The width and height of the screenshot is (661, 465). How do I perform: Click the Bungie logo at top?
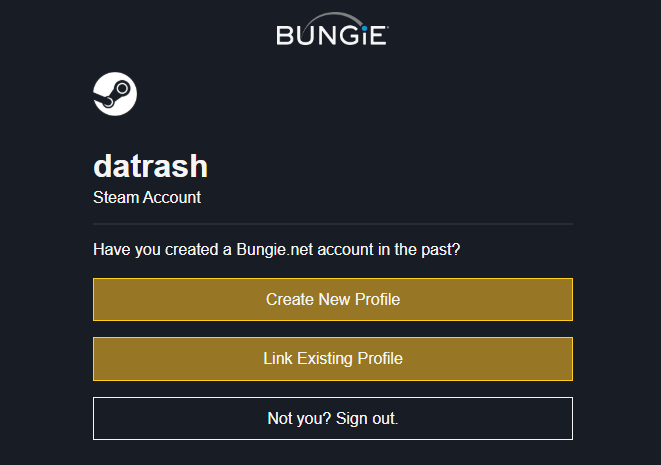[332, 29]
